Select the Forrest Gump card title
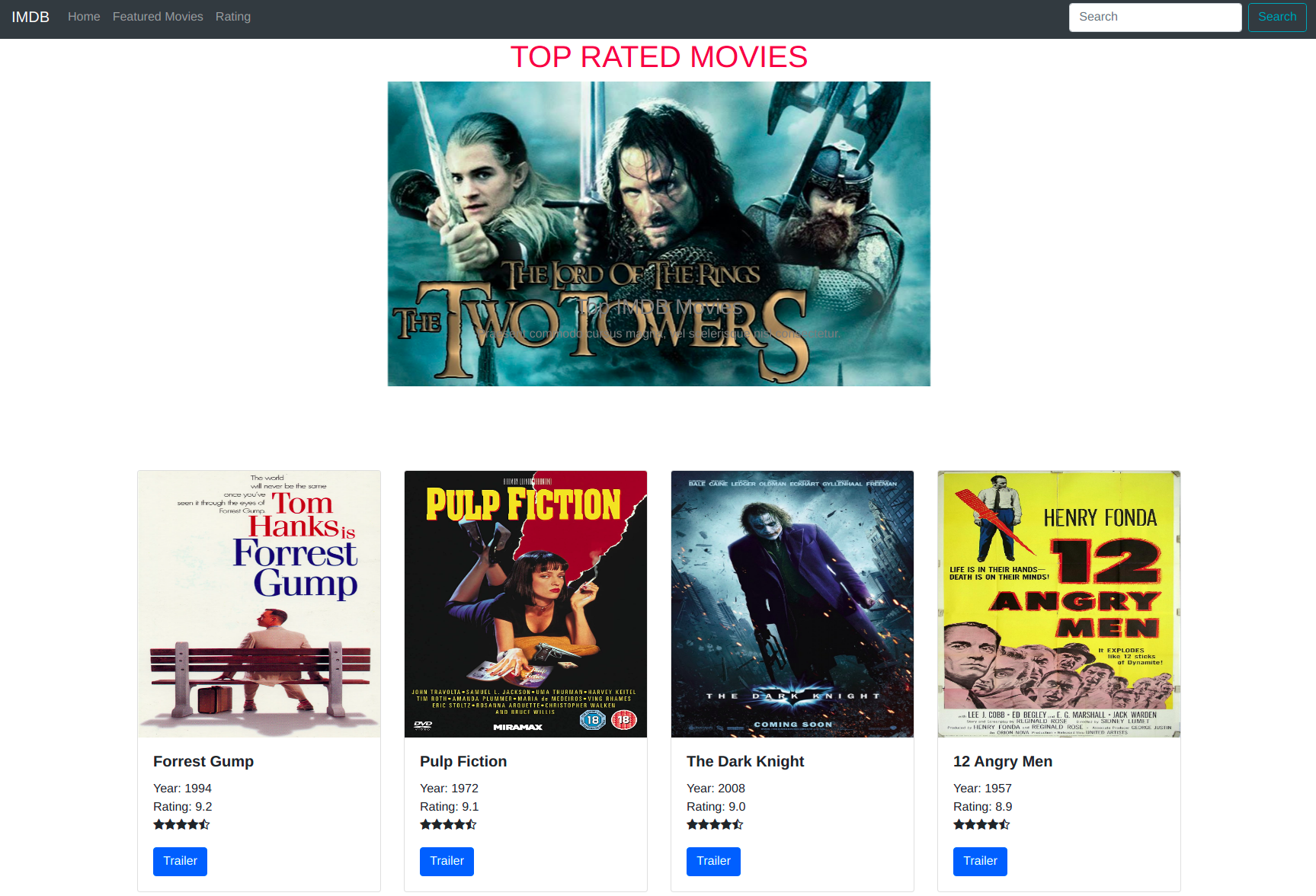This screenshot has height=896, width=1316. coord(203,761)
